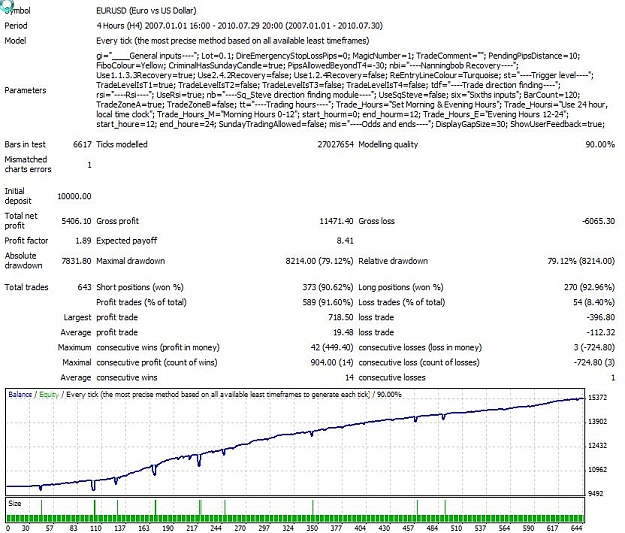The image size is (625, 533).
Task: Click the 'Model' row label
Action: 15,41
